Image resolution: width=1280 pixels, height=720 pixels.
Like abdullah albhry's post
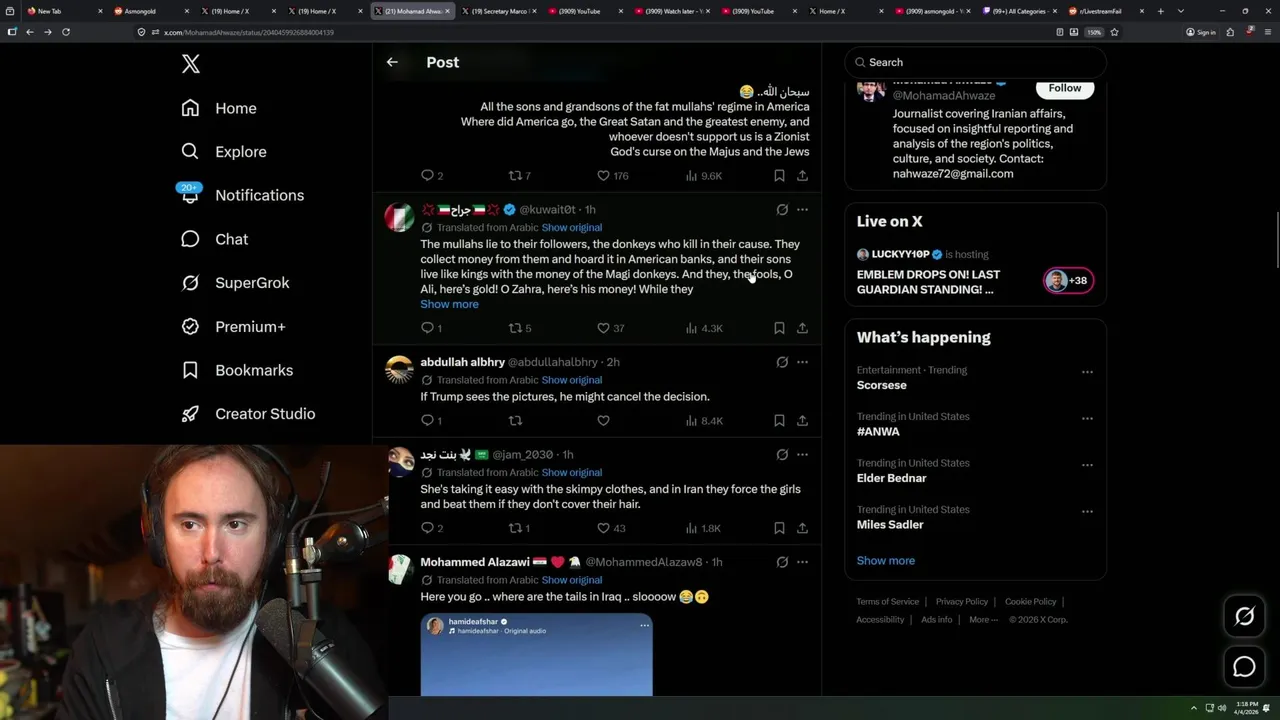pyautogui.click(x=603, y=421)
